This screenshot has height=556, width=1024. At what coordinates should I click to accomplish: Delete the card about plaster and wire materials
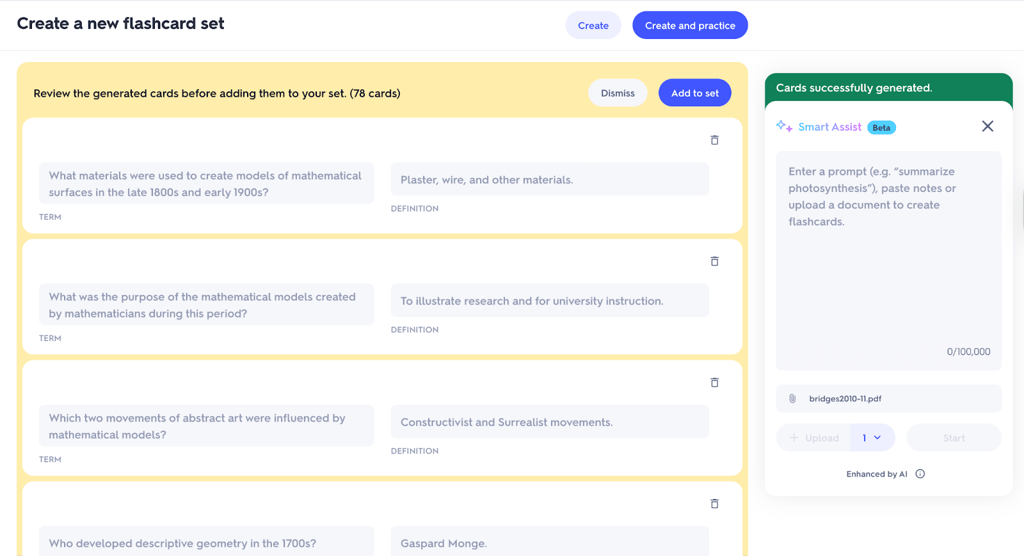click(x=714, y=140)
